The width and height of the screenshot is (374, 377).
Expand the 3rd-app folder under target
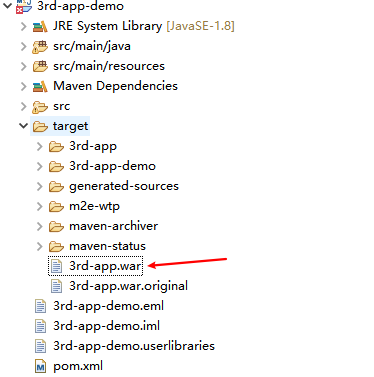40,146
